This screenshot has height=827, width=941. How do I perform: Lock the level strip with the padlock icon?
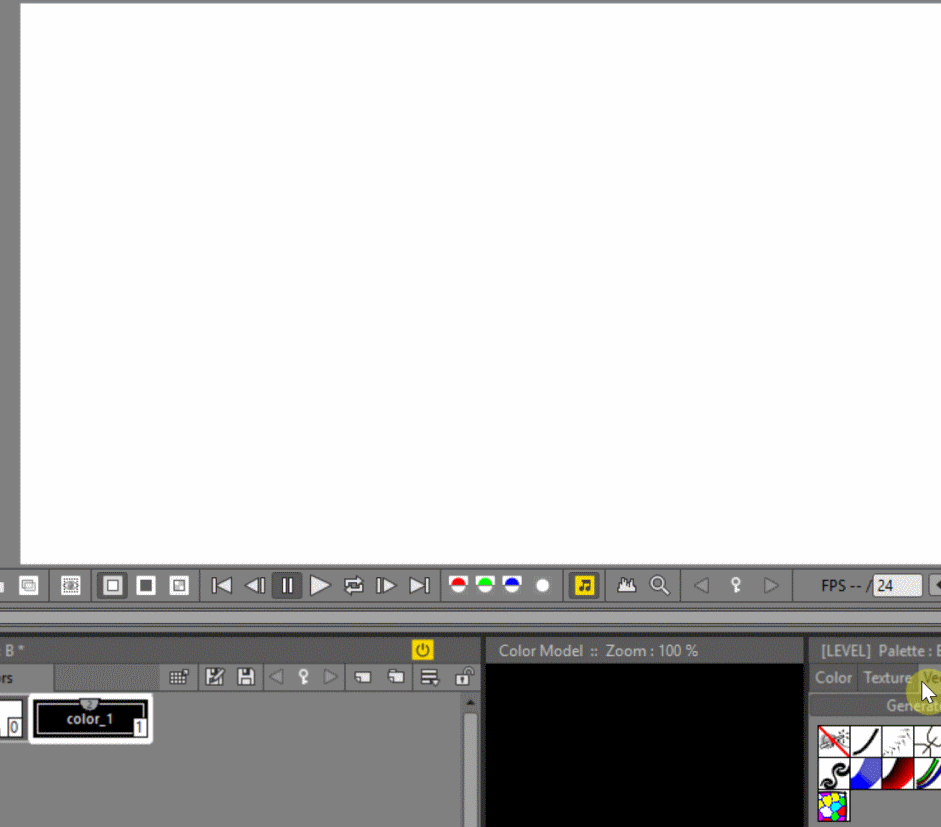tap(463, 677)
